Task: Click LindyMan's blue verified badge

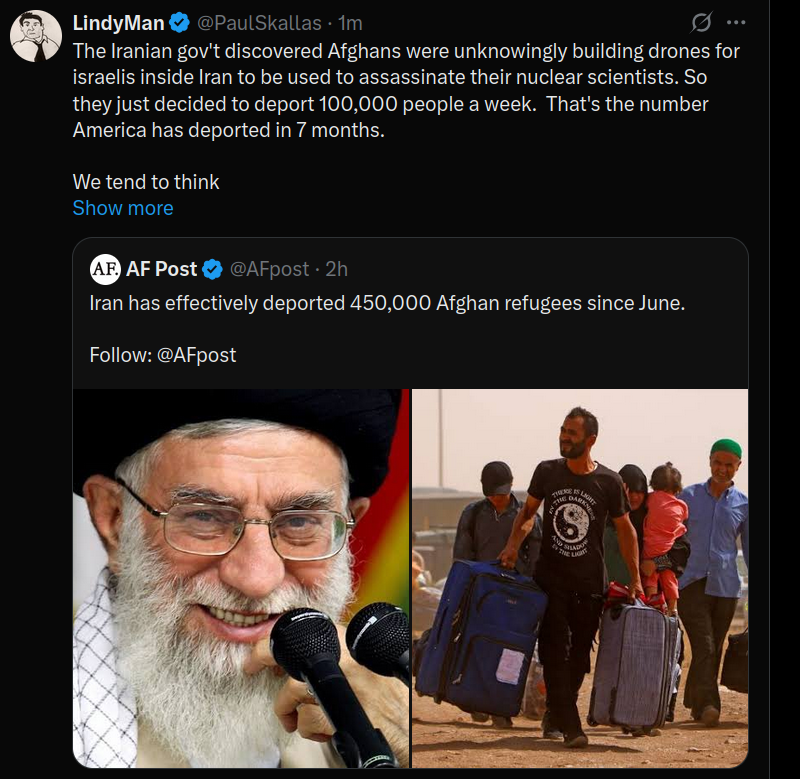Action: 179,23
